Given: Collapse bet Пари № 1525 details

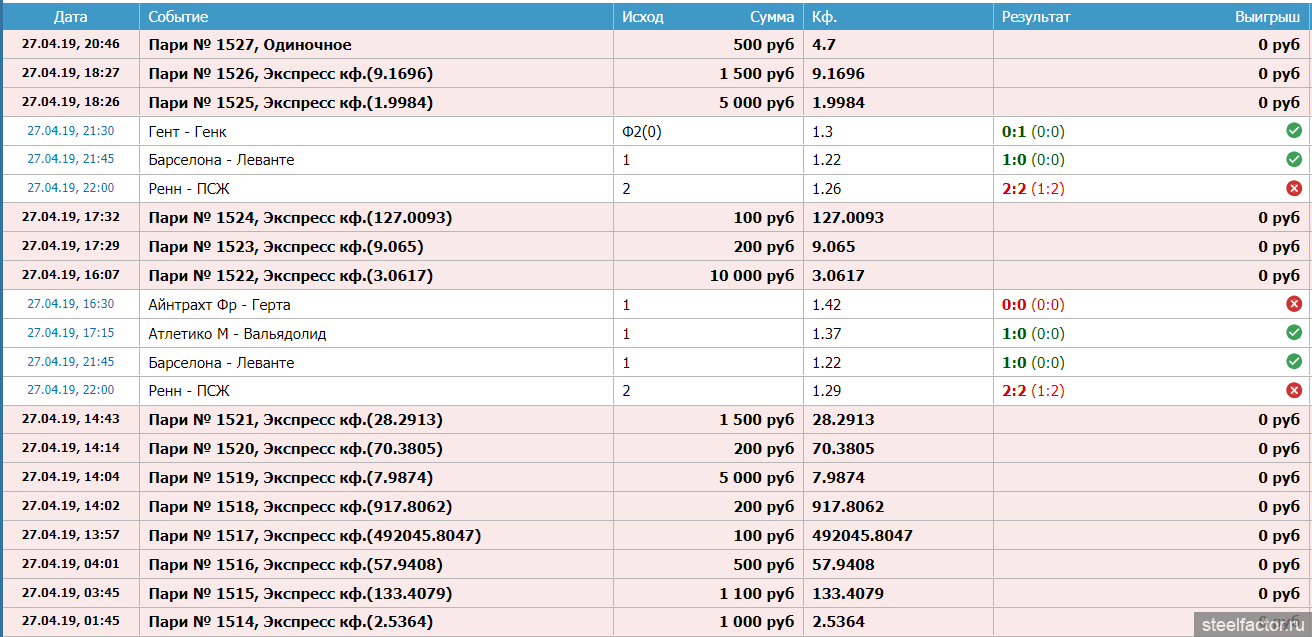Looking at the screenshot, I should 290,102.
